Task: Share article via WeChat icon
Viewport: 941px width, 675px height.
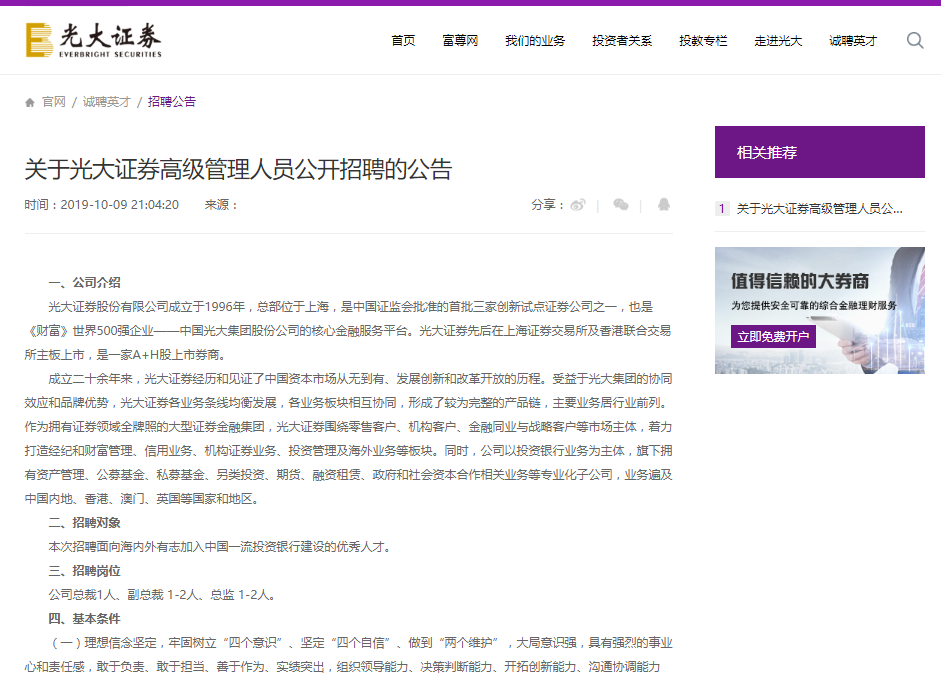Action: [x=621, y=205]
